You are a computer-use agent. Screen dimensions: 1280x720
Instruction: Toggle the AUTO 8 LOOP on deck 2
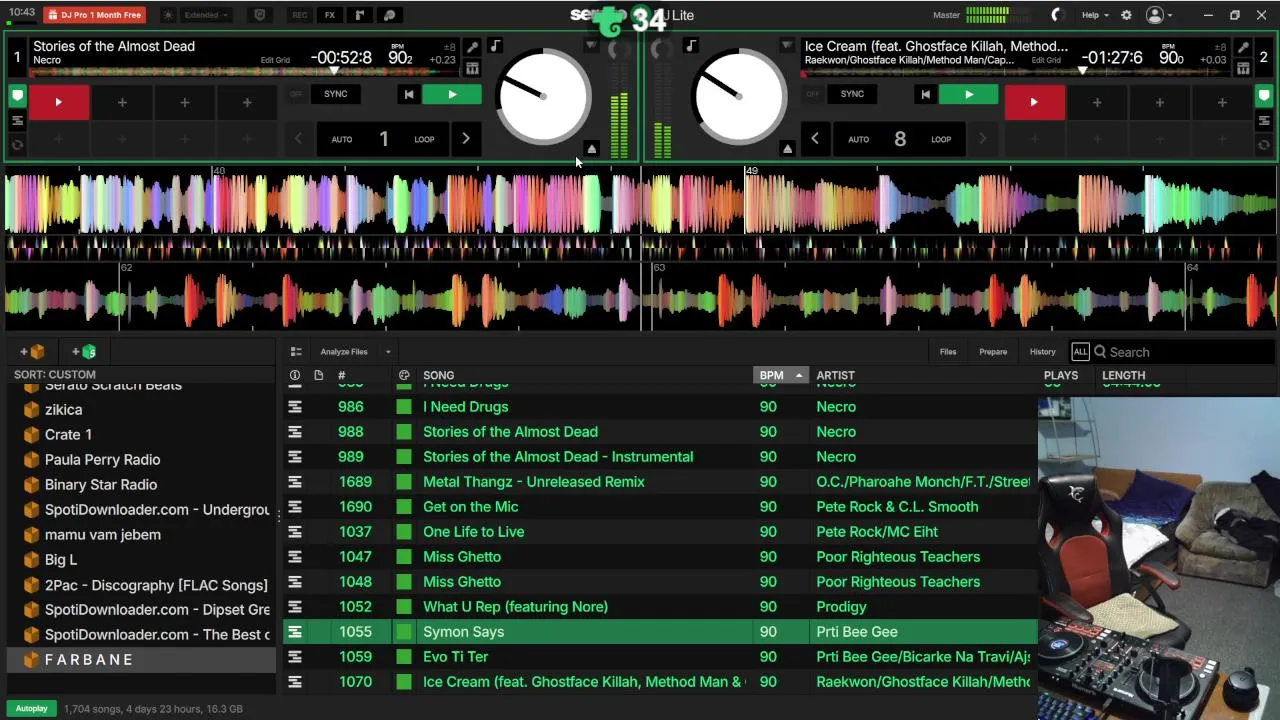[x=900, y=139]
